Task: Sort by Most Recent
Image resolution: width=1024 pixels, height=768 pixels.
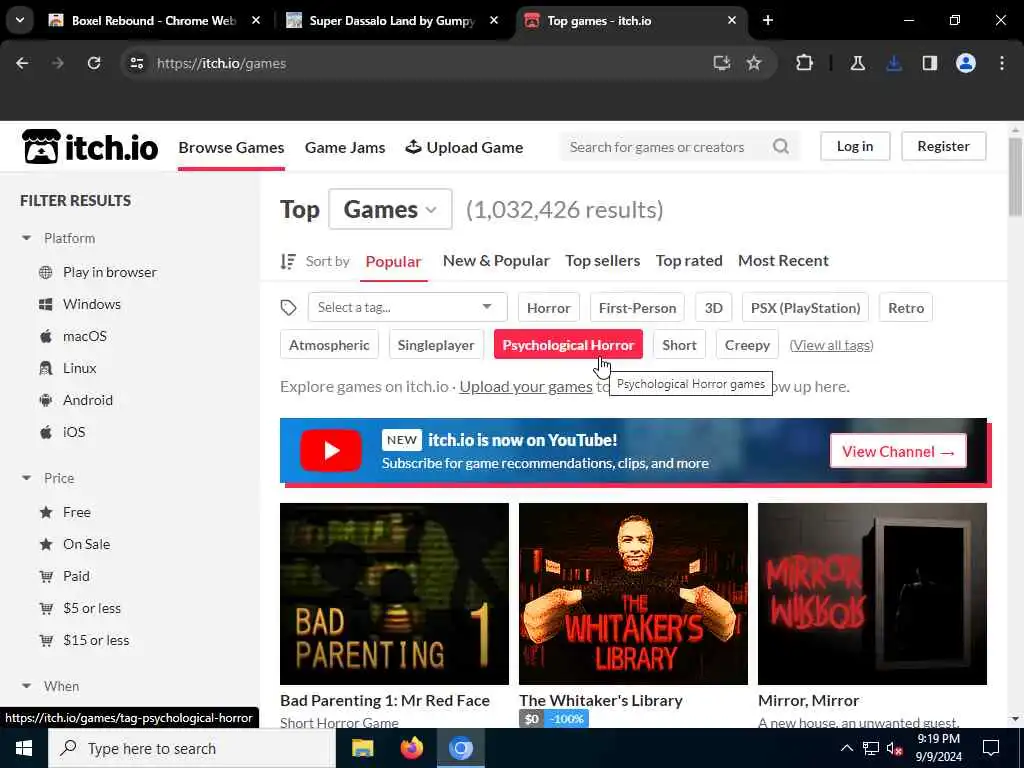Action: [x=783, y=261]
